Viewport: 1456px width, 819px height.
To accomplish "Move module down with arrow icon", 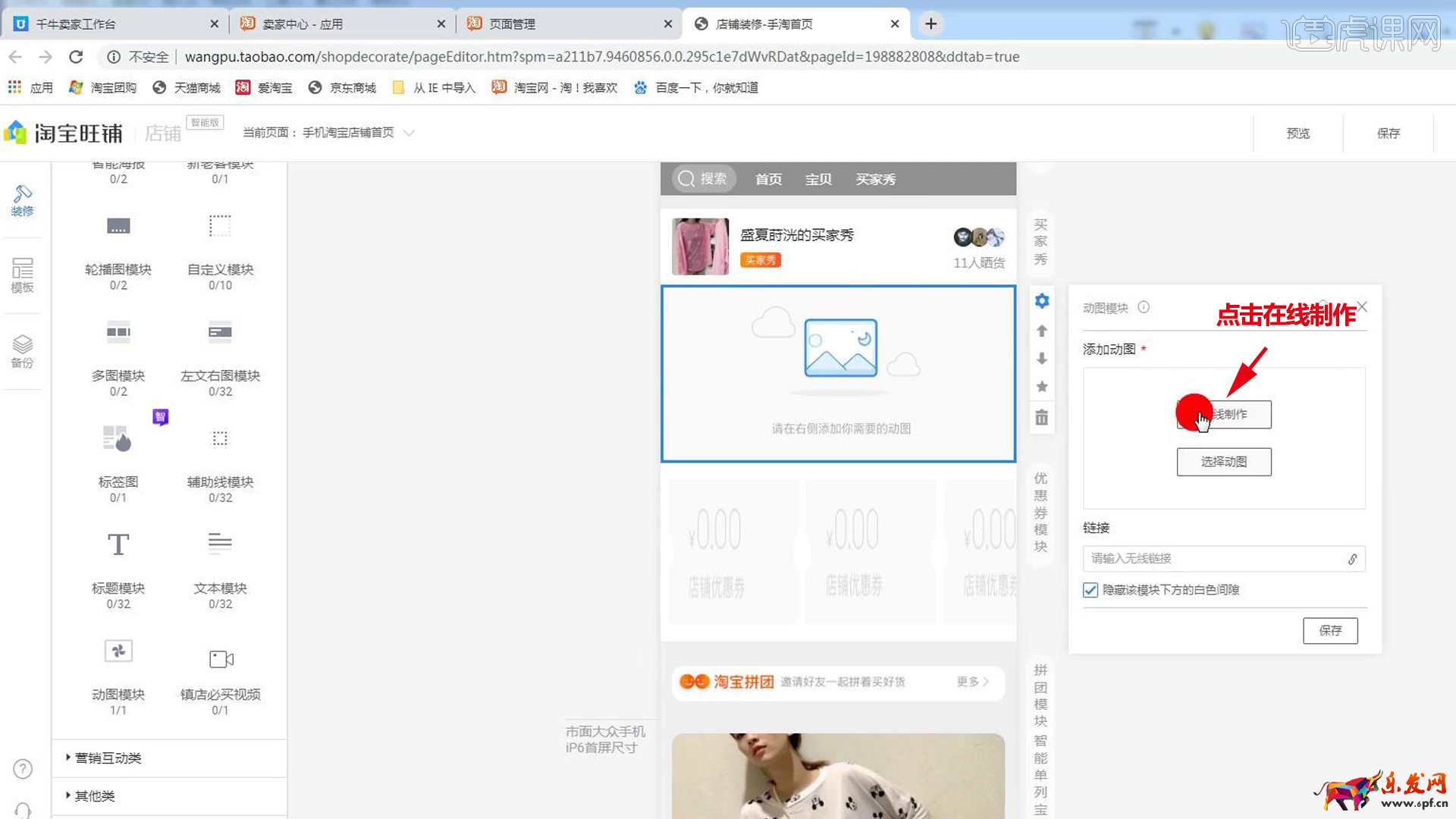I will pyautogui.click(x=1042, y=359).
